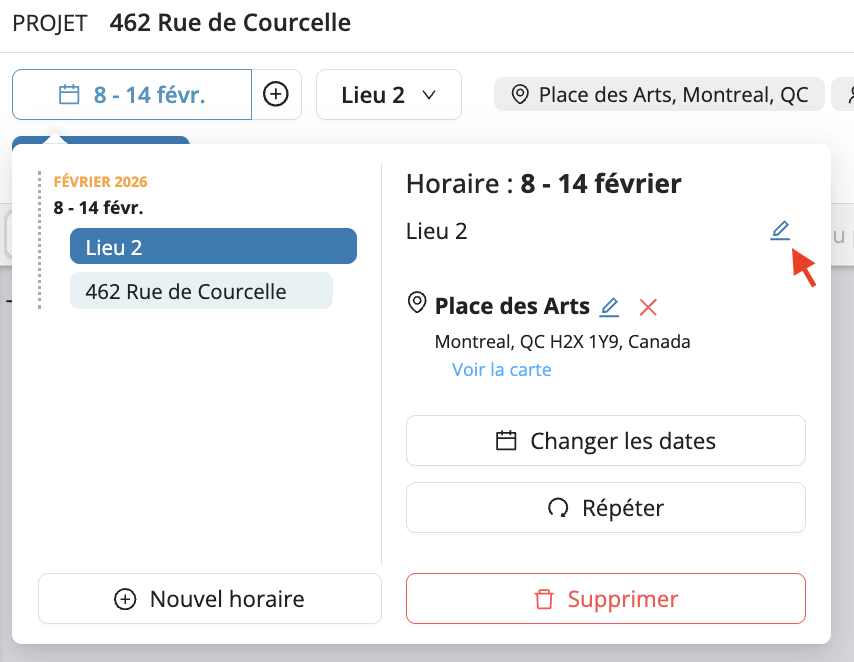Select 462 Rue de Courcelle schedule entry

202,291
